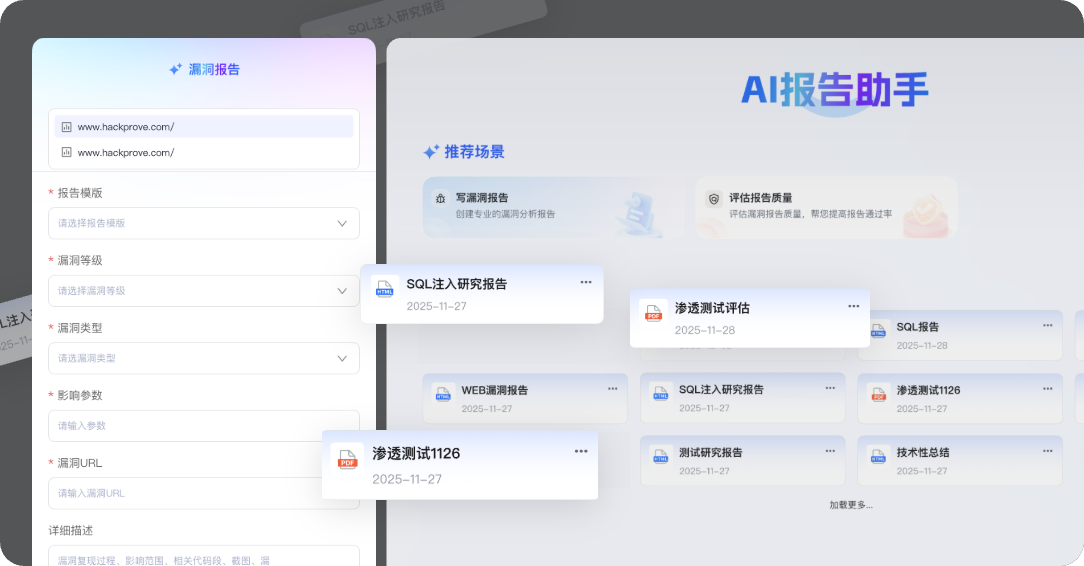Click the 加载更多 link
1084x566 pixels.
[850, 505]
